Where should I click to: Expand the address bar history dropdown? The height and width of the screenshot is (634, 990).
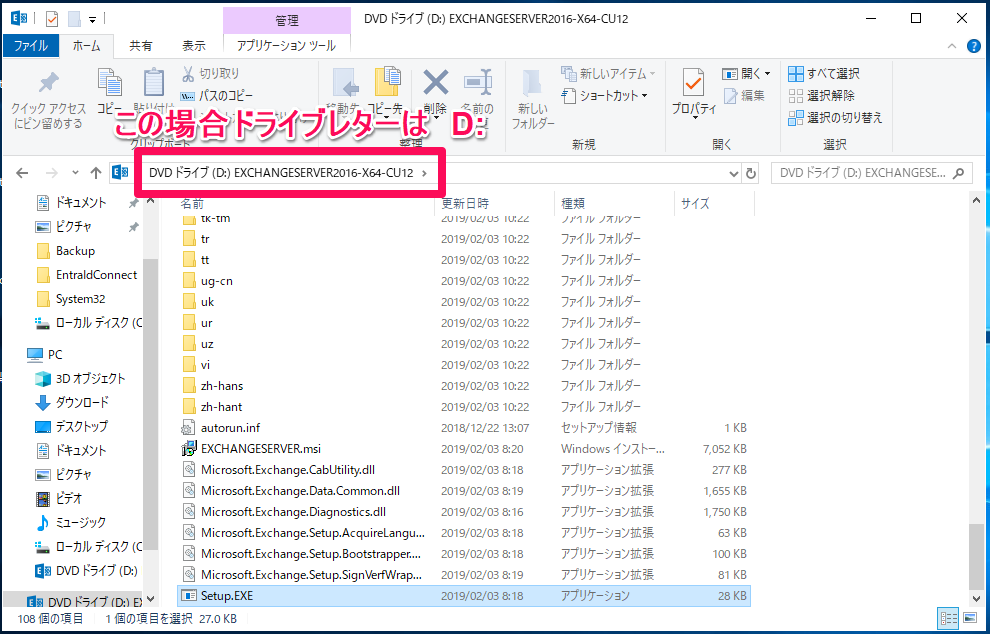point(734,173)
